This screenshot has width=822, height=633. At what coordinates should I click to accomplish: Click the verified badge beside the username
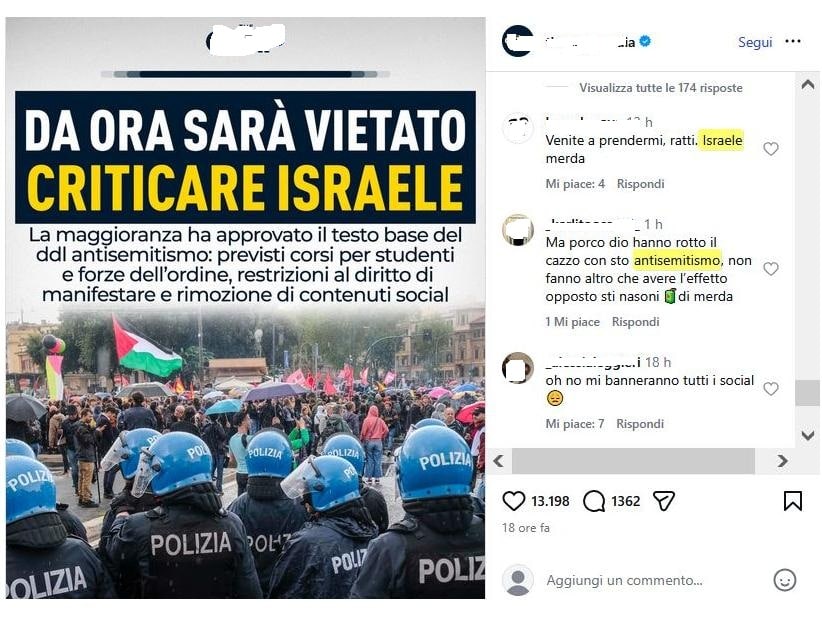[x=646, y=41]
